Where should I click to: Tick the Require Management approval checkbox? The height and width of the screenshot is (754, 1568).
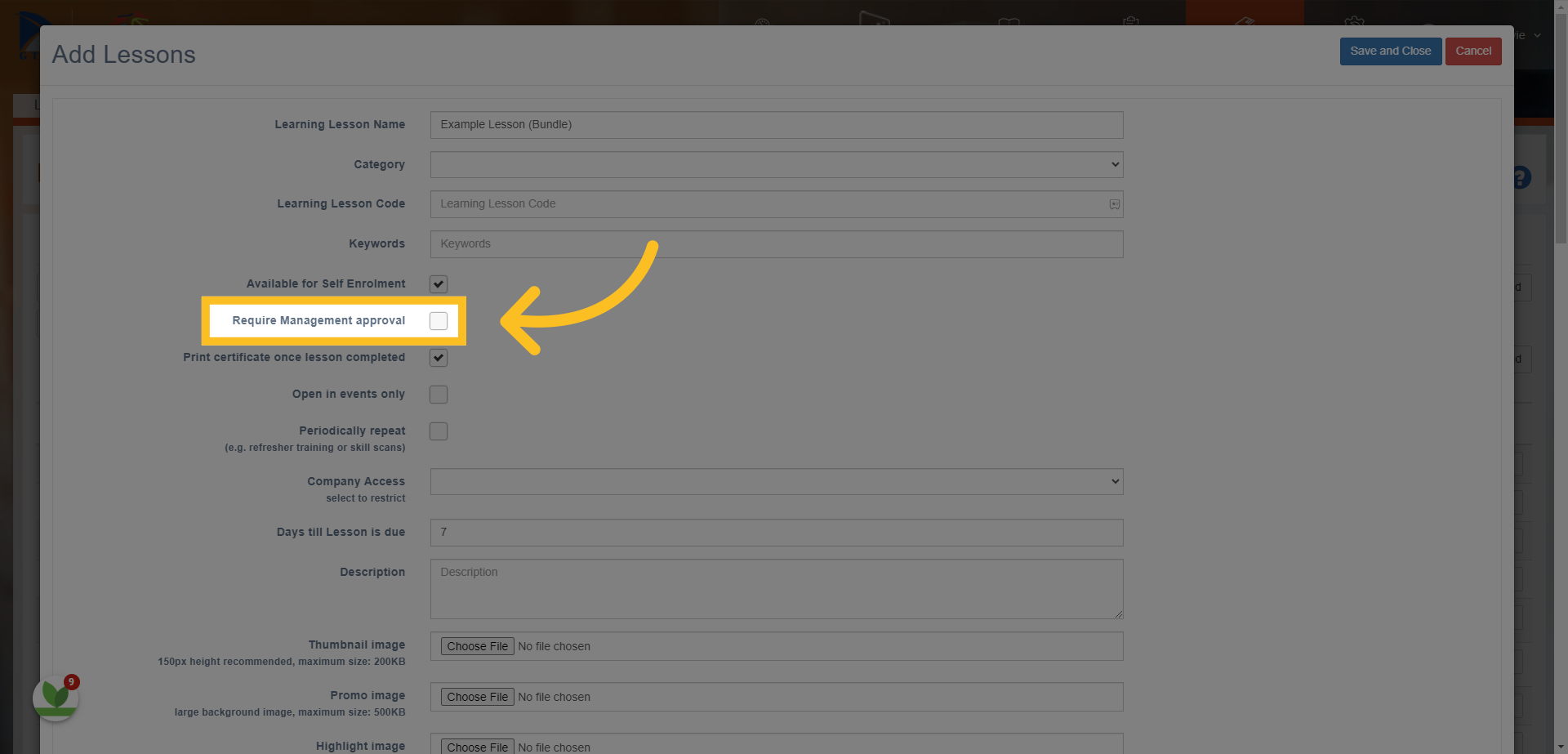coord(439,321)
